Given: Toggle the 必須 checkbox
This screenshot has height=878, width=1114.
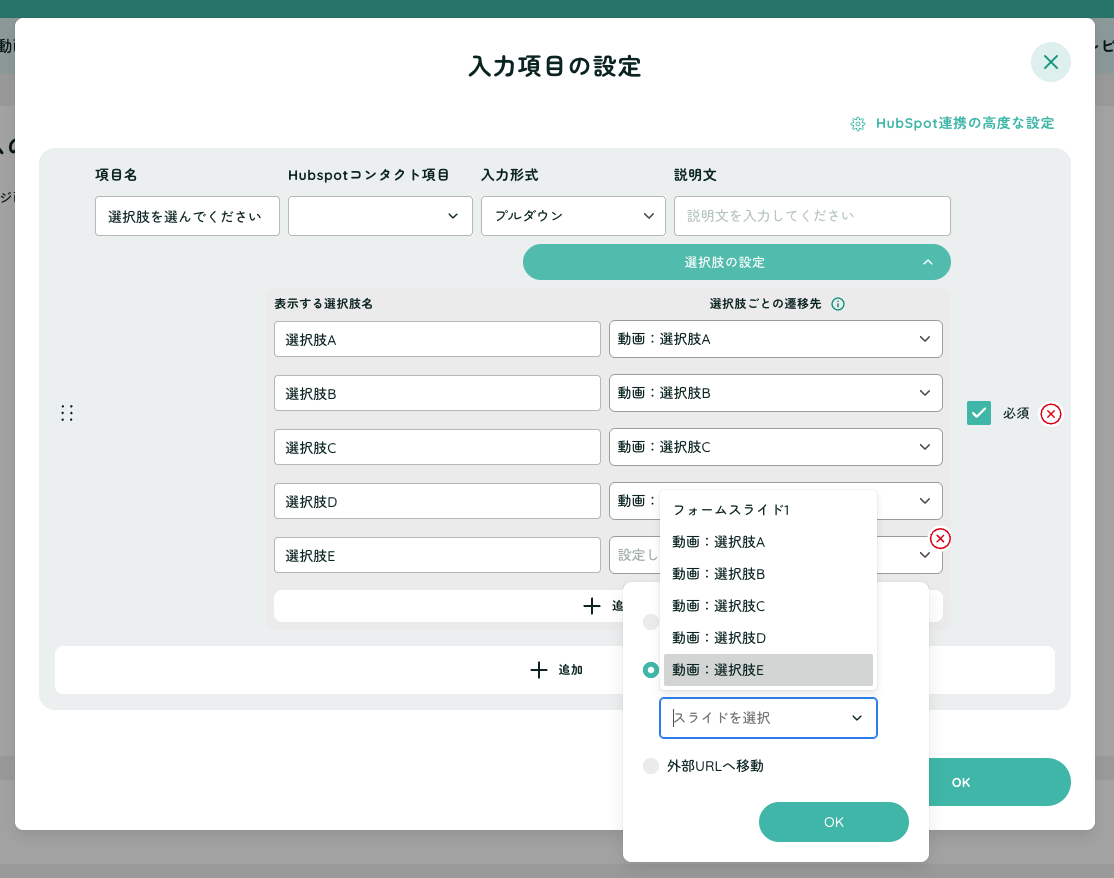Looking at the screenshot, I should pyautogui.click(x=979, y=413).
